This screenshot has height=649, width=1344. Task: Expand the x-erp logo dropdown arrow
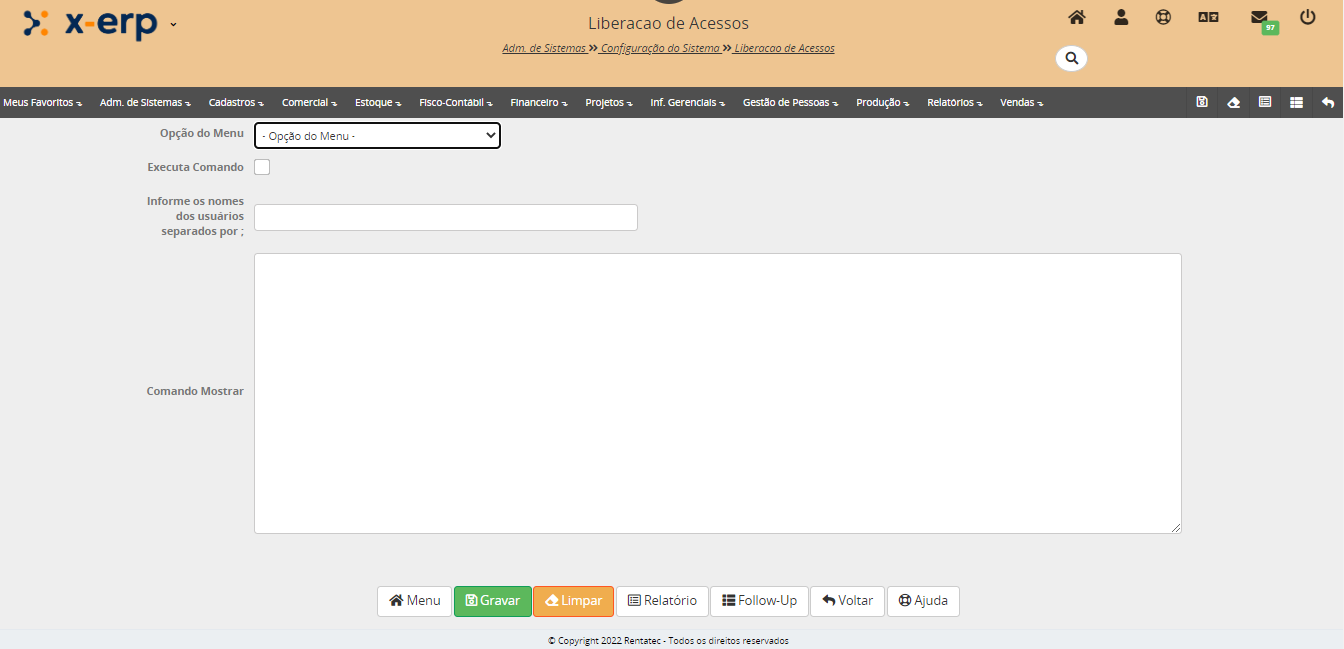[x=173, y=24]
